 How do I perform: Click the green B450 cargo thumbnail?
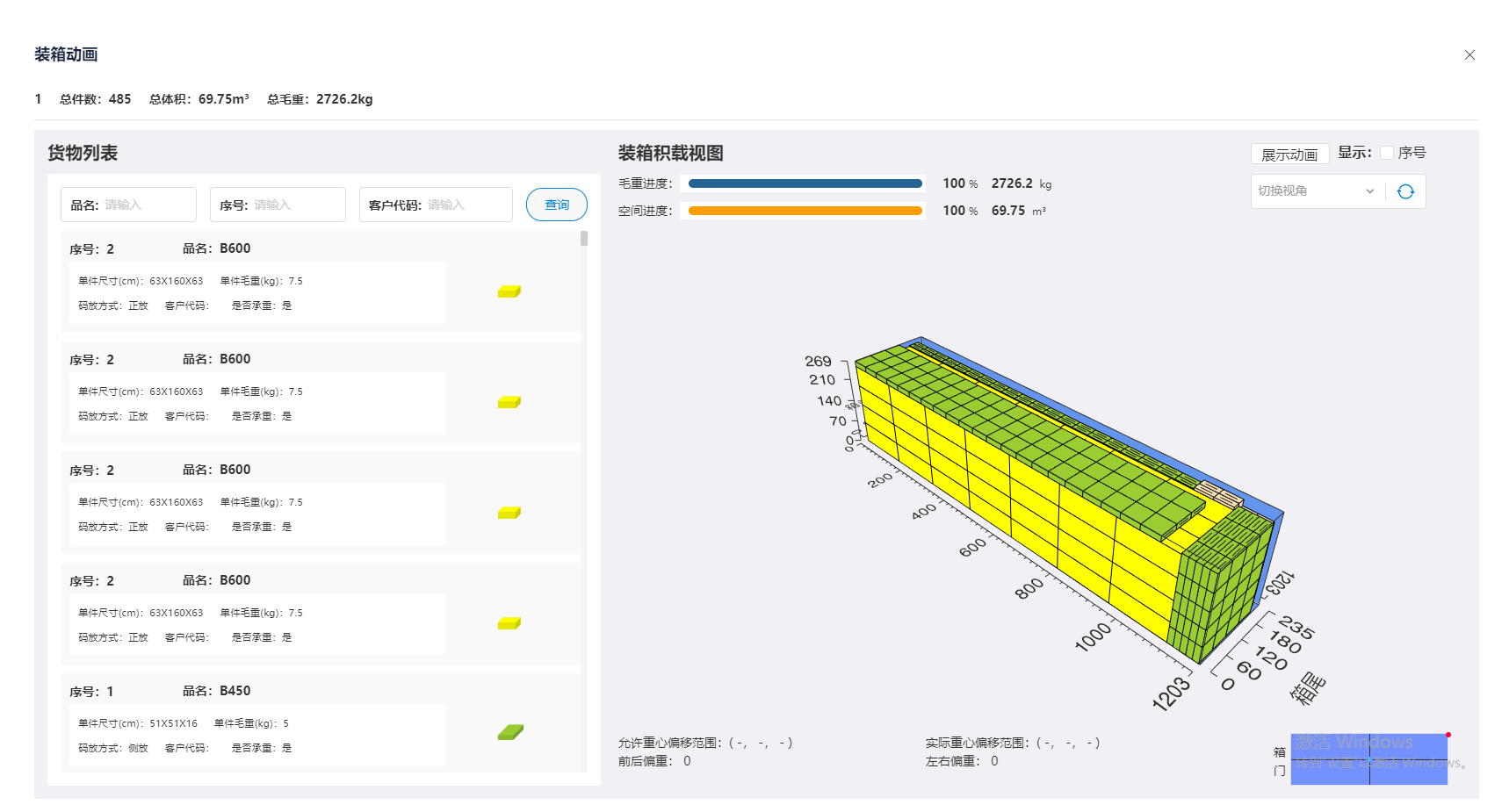(x=509, y=730)
